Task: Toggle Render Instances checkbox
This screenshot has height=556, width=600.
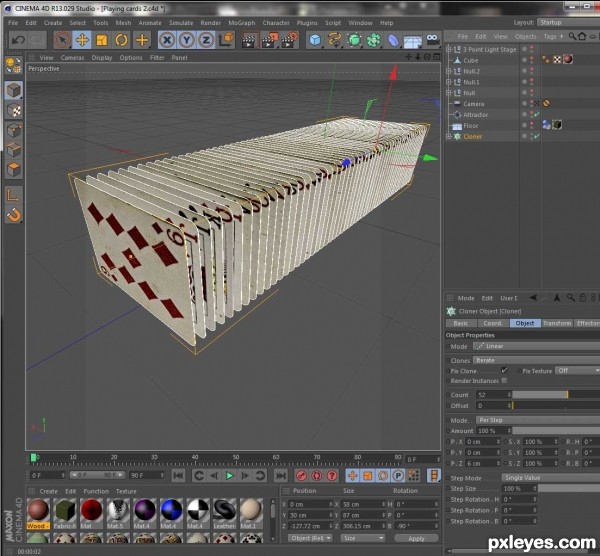Action: pos(504,380)
